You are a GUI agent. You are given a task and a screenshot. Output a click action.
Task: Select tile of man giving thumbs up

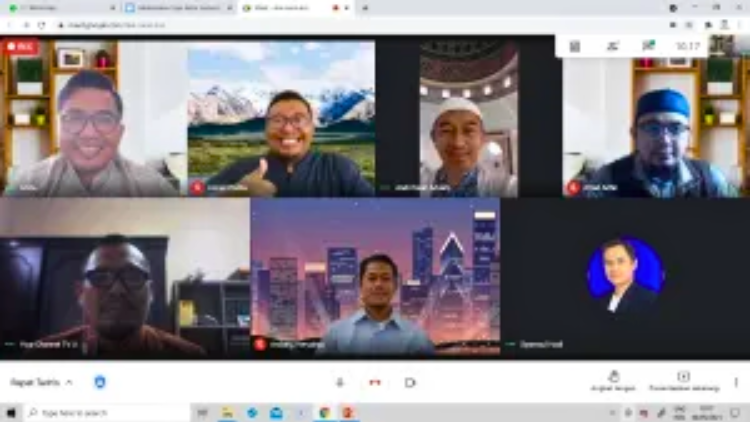281,119
